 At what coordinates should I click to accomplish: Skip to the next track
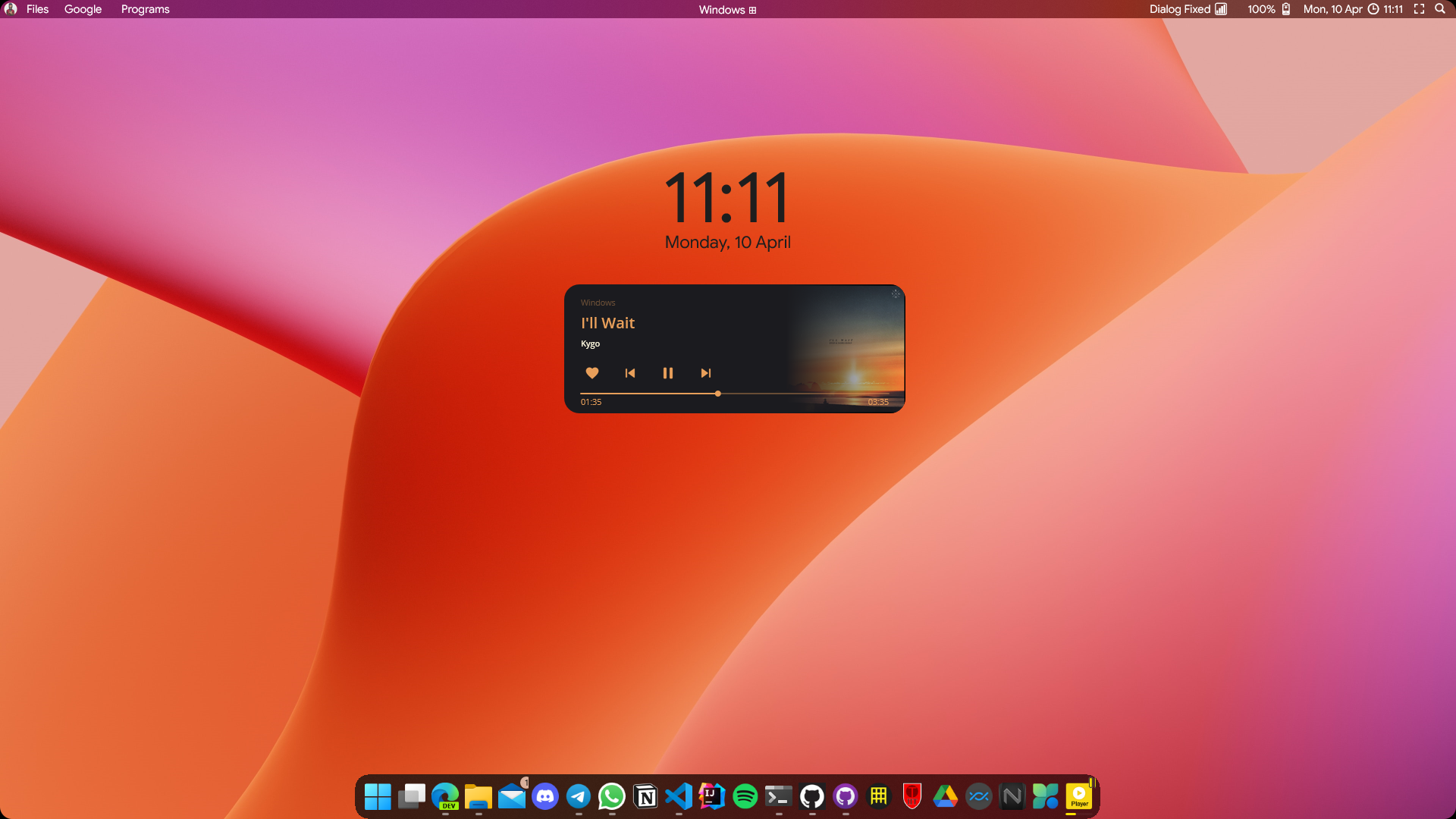(705, 372)
